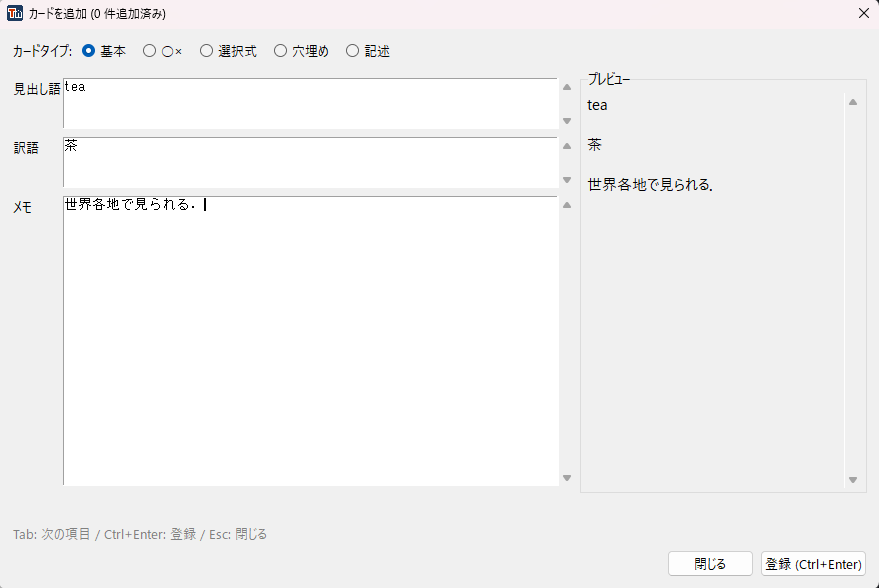Image resolution: width=879 pixels, height=588 pixels.
Task: Click the カードタイプ: label
Action: (x=43, y=51)
